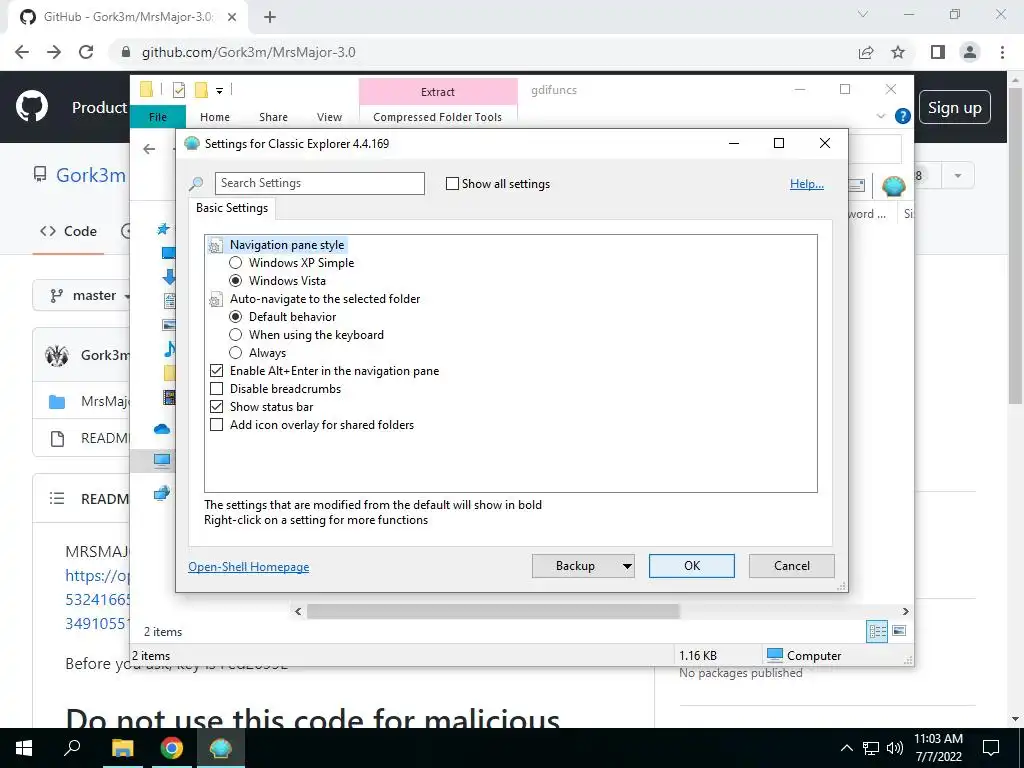This screenshot has height=768, width=1024.
Task: Open the Home ribbon tab in Explorer
Action: 215,117
